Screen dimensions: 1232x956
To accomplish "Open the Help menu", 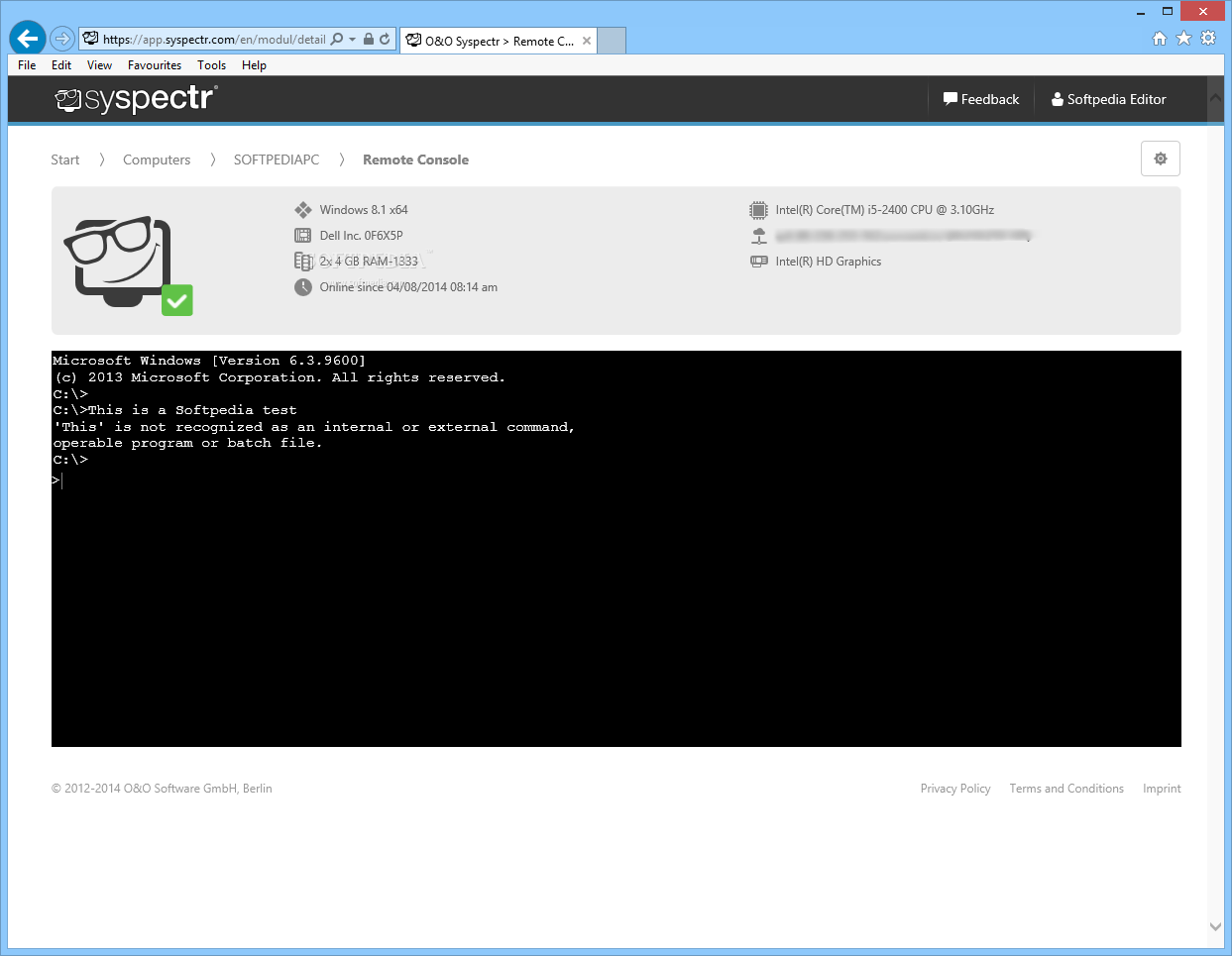I will [x=254, y=65].
